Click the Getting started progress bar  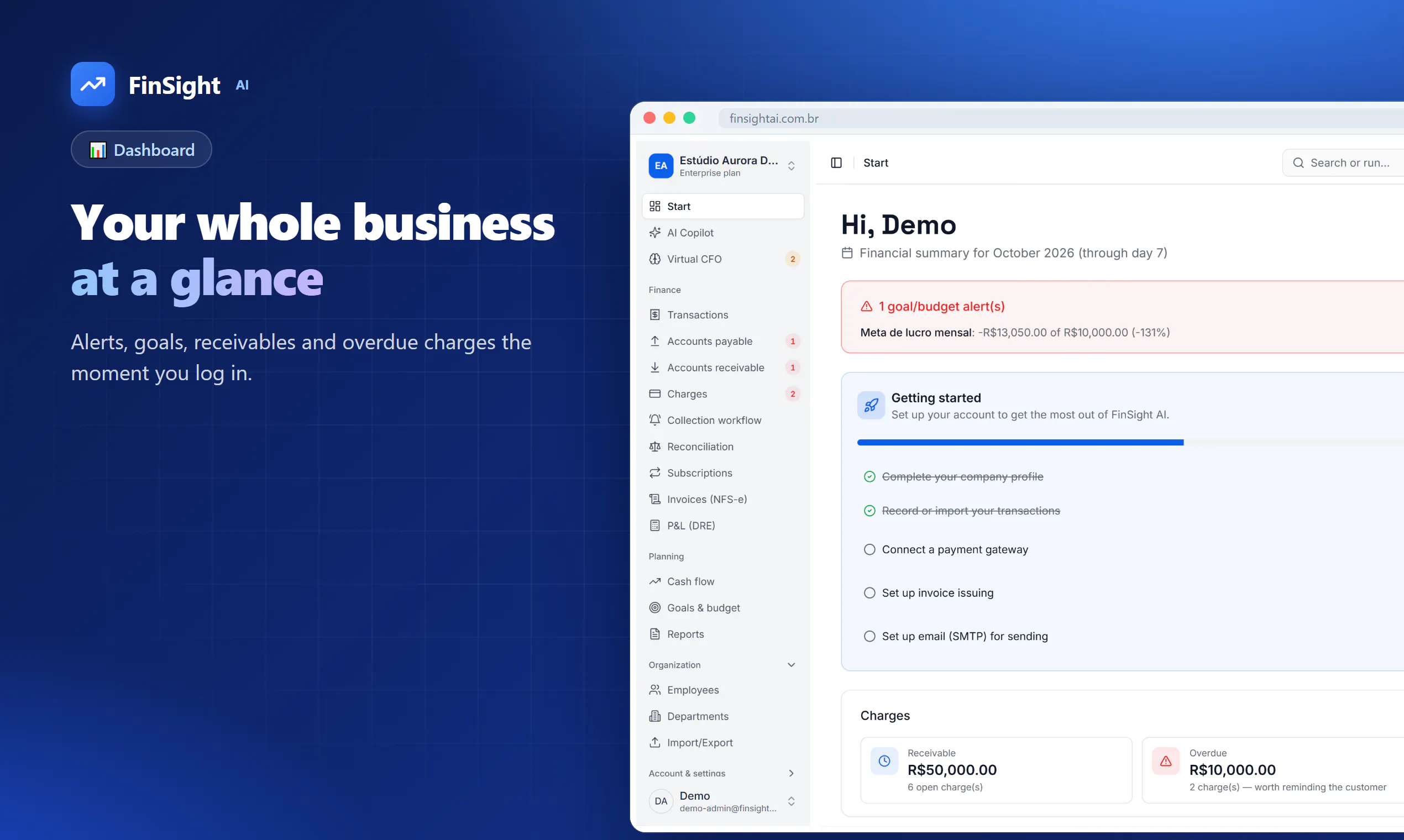click(1130, 442)
